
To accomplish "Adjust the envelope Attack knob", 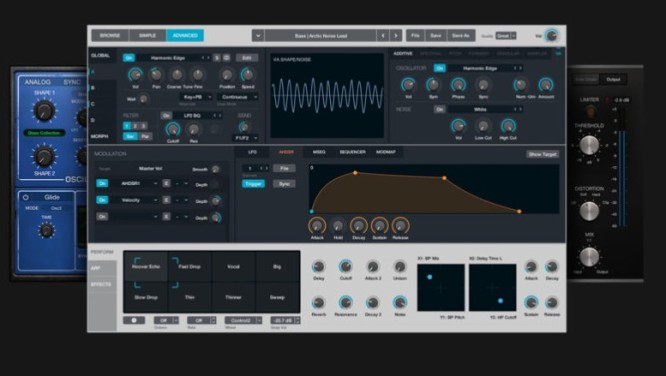I will point(317,226).
